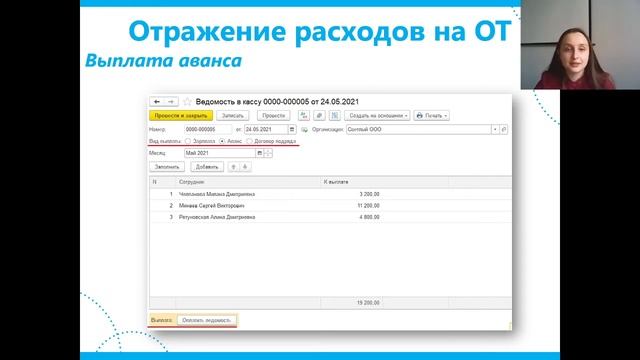Click the Номер field 0000-000005
The image size is (640, 360).
[x=208, y=129]
